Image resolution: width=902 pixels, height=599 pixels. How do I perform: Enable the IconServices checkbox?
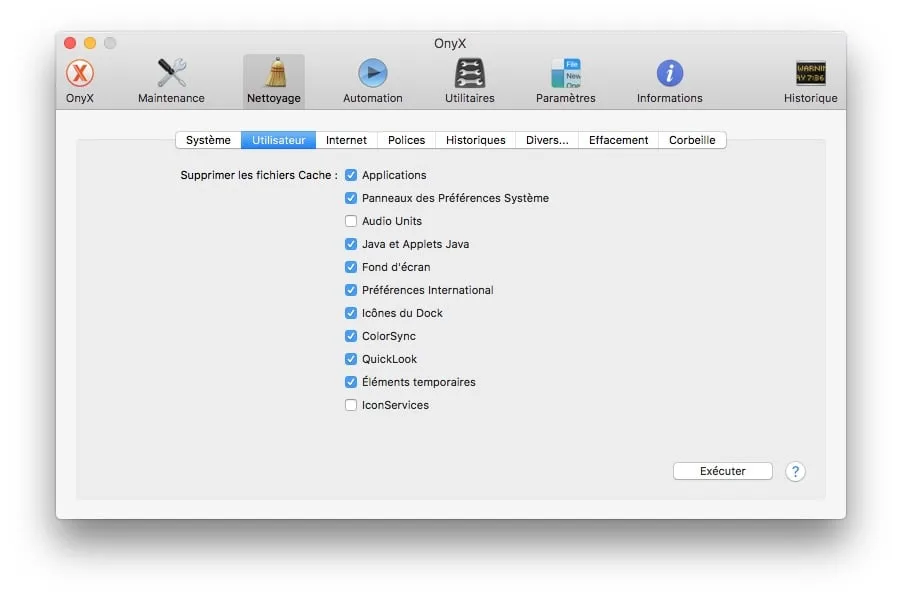point(351,405)
